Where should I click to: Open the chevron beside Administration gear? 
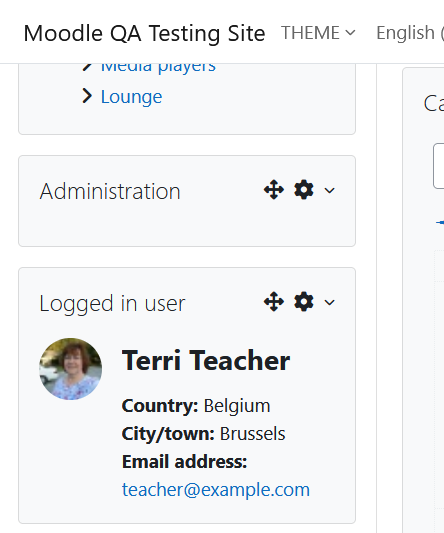[x=329, y=190]
